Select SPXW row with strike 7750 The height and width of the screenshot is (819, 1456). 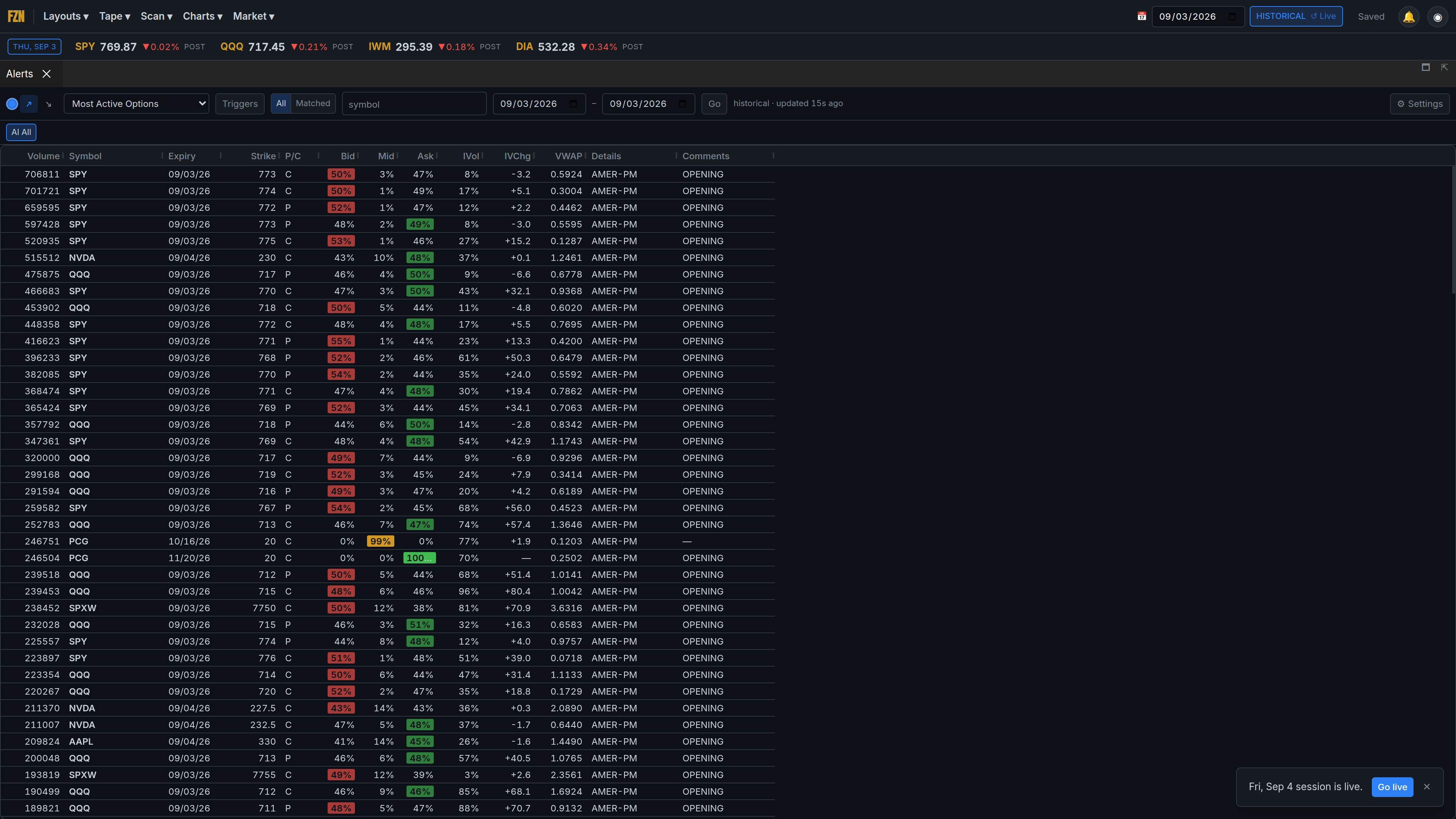[388, 608]
